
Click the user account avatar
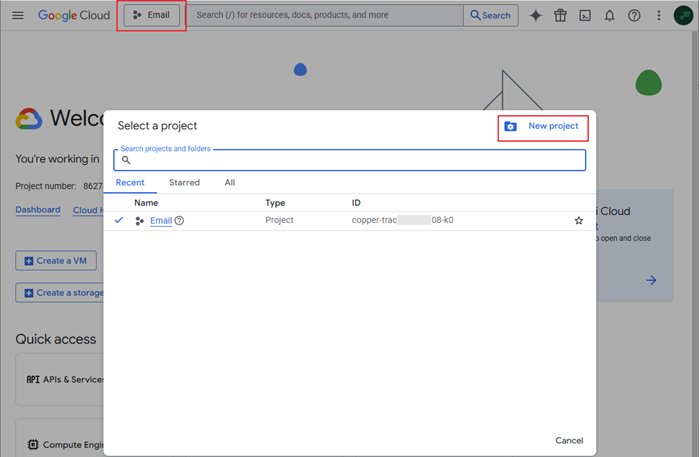tap(683, 16)
